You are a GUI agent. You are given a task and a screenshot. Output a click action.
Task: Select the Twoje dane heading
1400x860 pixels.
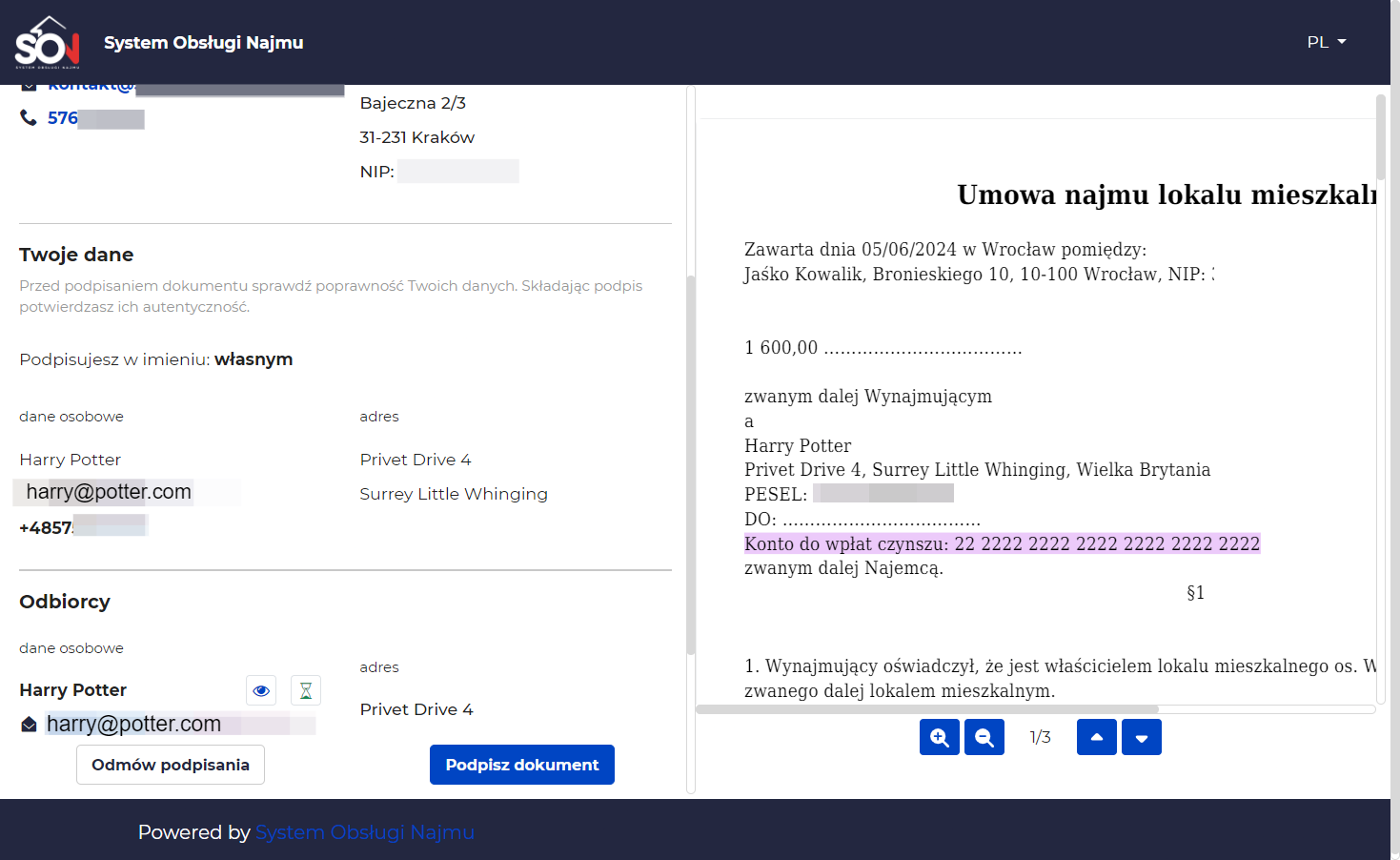76,255
